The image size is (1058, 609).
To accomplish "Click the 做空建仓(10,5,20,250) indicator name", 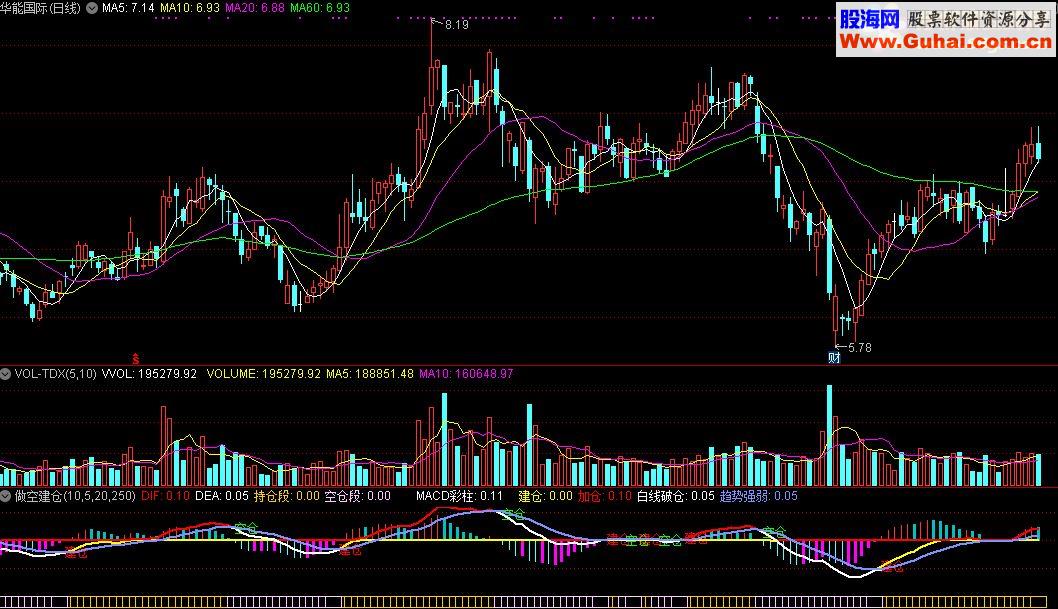I will coord(75,496).
